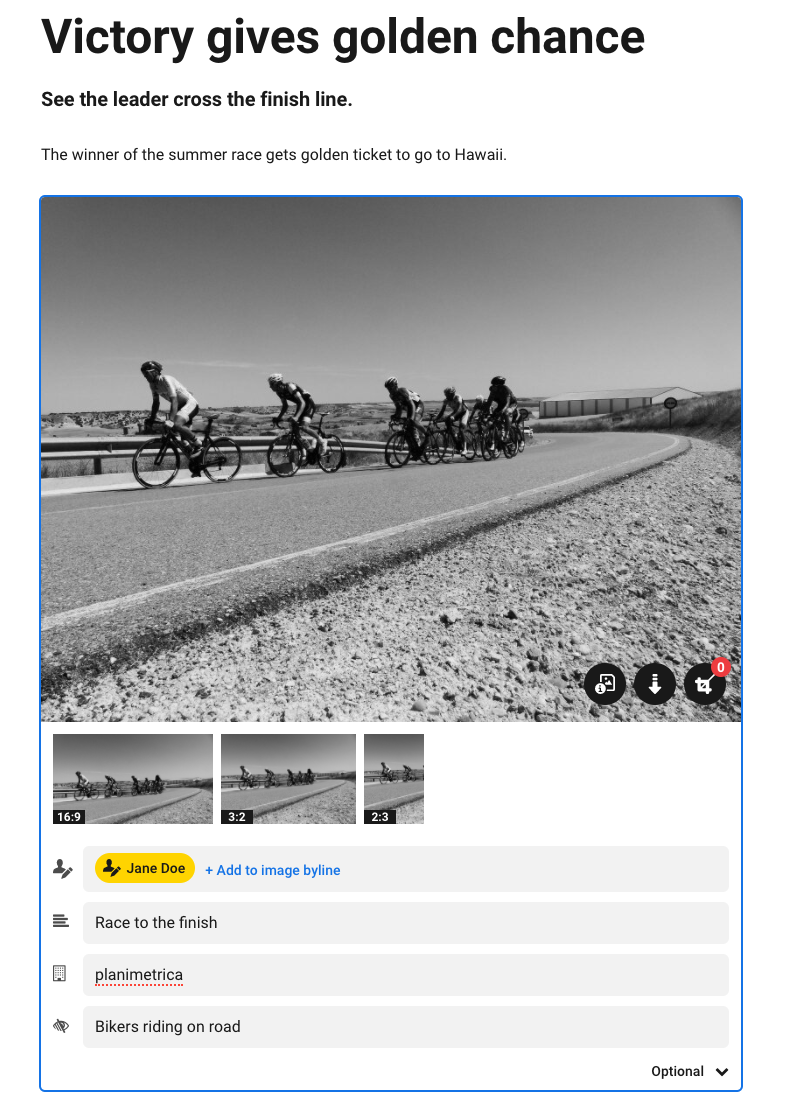Click + Add to image byline link
Image resolution: width=790 pixels, height=1114 pixels.
coord(273,870)
